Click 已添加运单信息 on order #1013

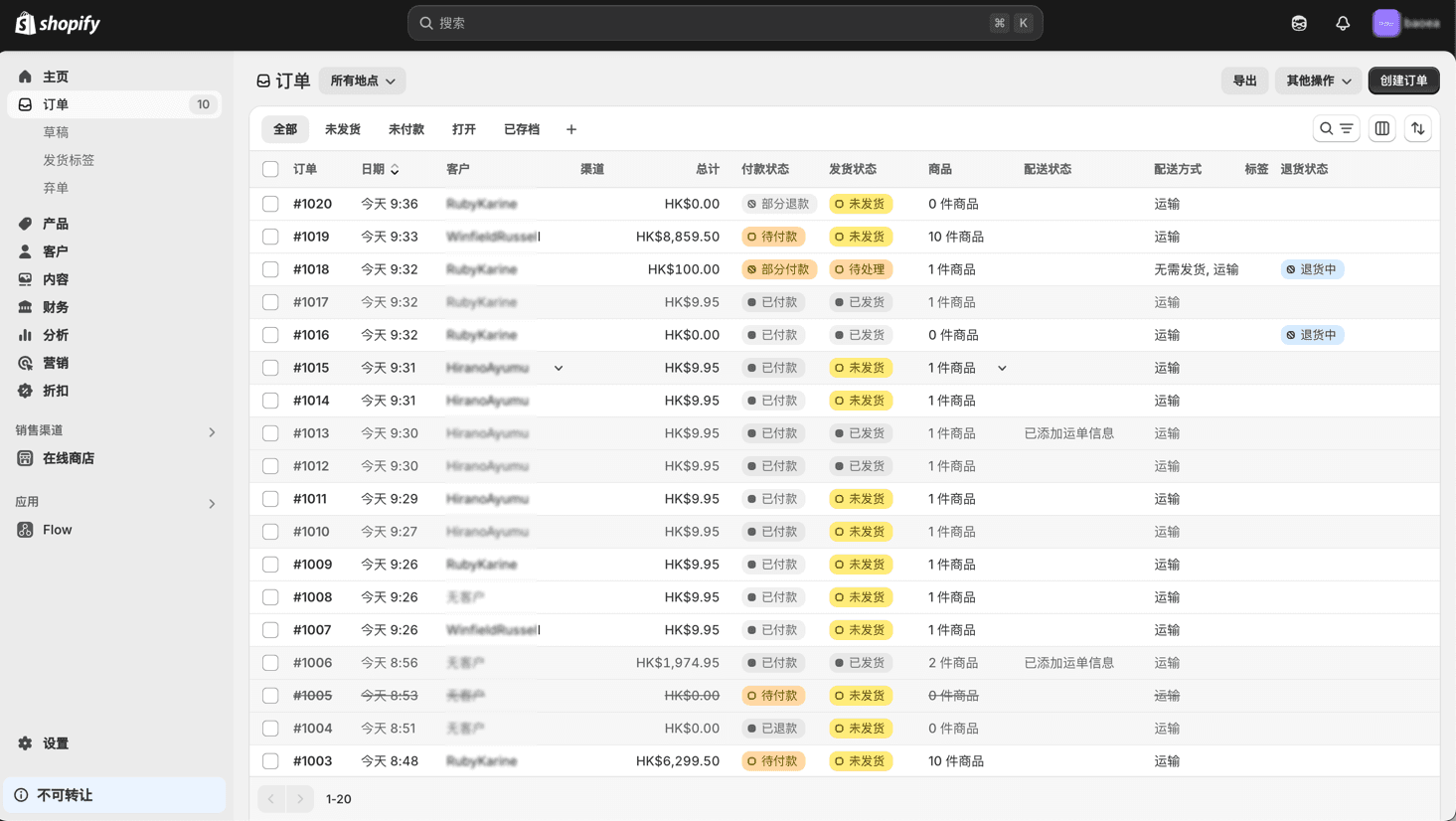coord(1069,433)
